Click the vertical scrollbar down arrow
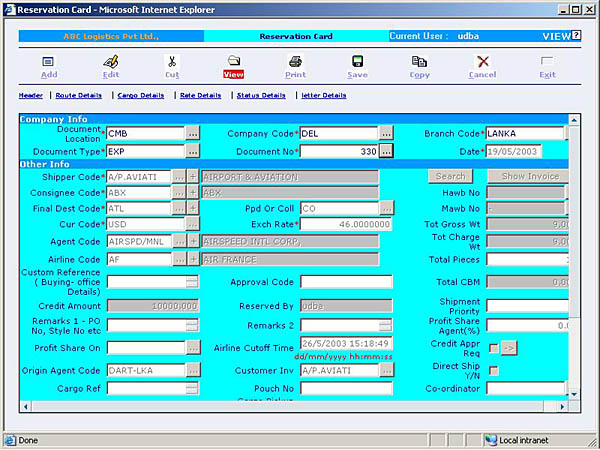600x450 pixels. point(574,394)
